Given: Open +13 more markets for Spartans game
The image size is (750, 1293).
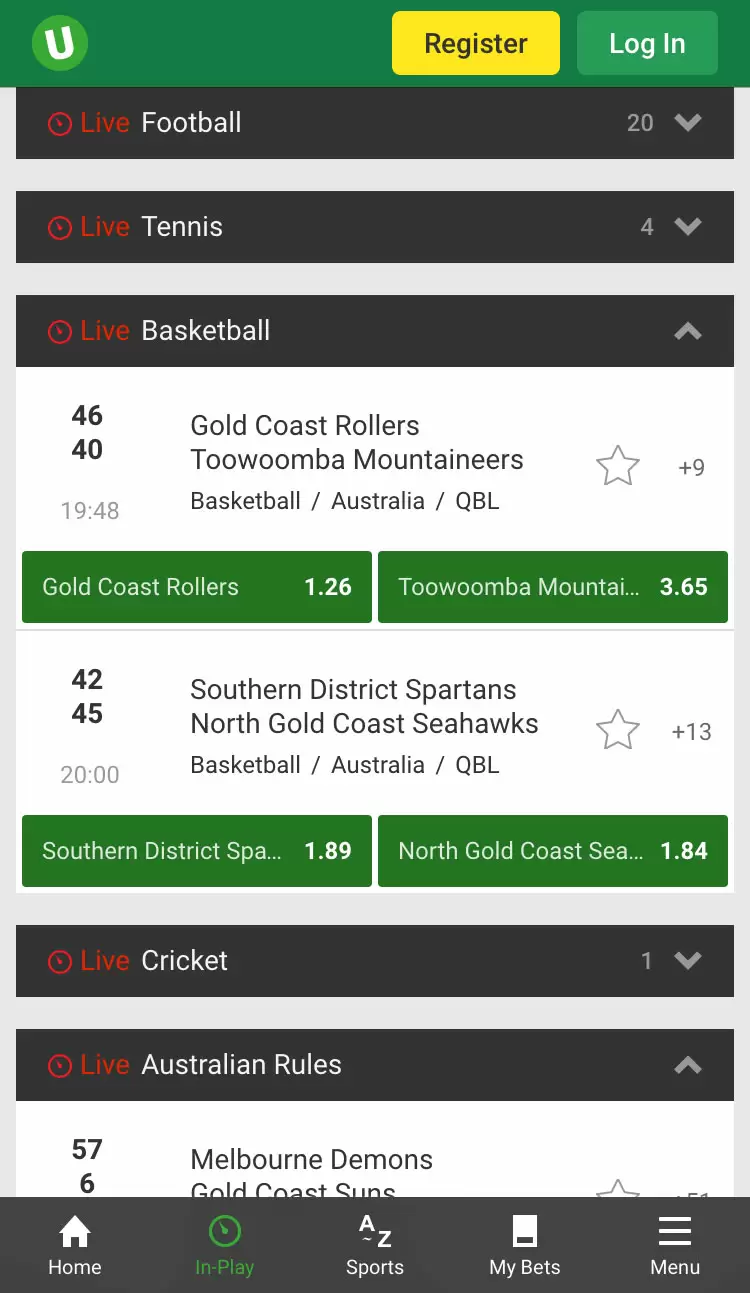Looking at the screenshot, I should click(691, 732).
